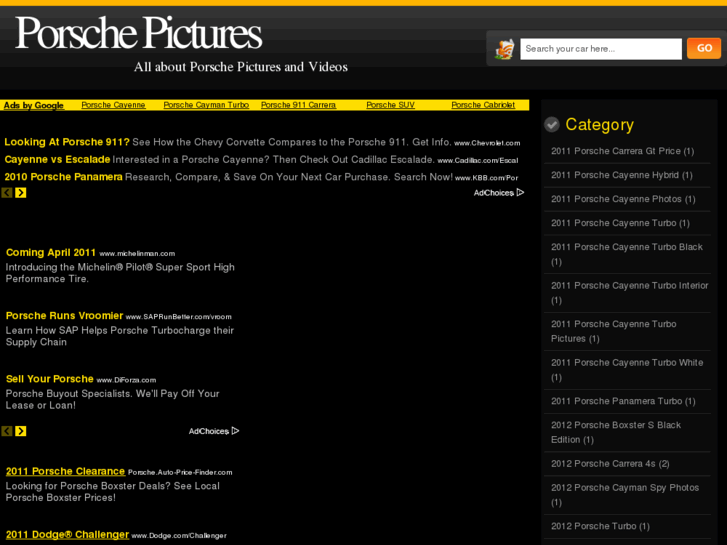Open Porsche 911 Carrera ad link
727x545 pixels.
pyautogui.click(x=298, y=105)
